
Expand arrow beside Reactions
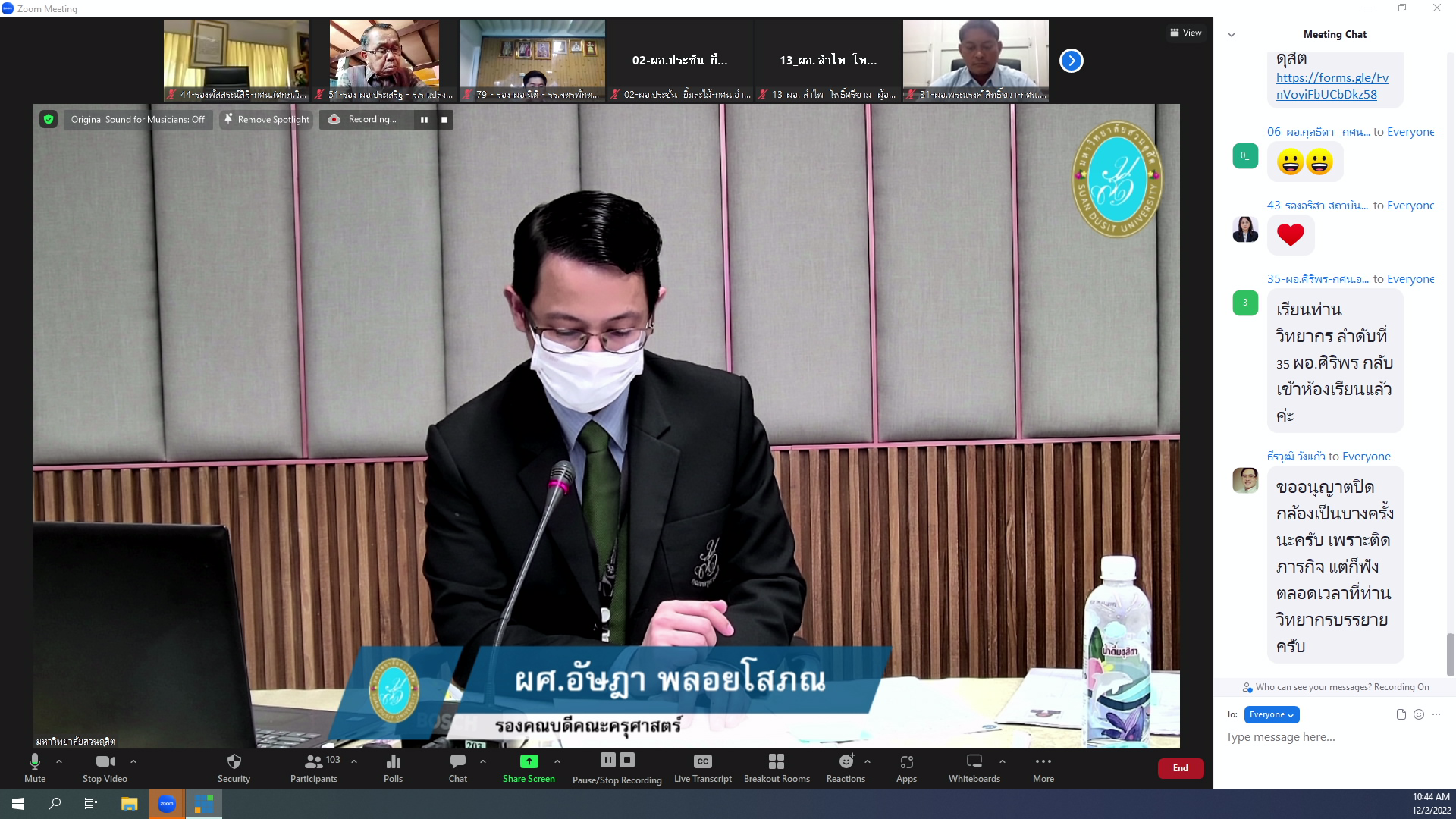868,761
